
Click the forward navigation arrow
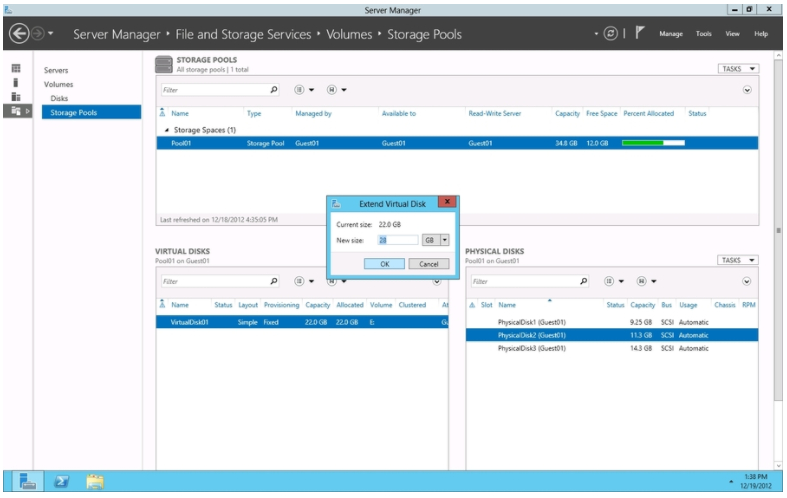[x=38, y=34]
